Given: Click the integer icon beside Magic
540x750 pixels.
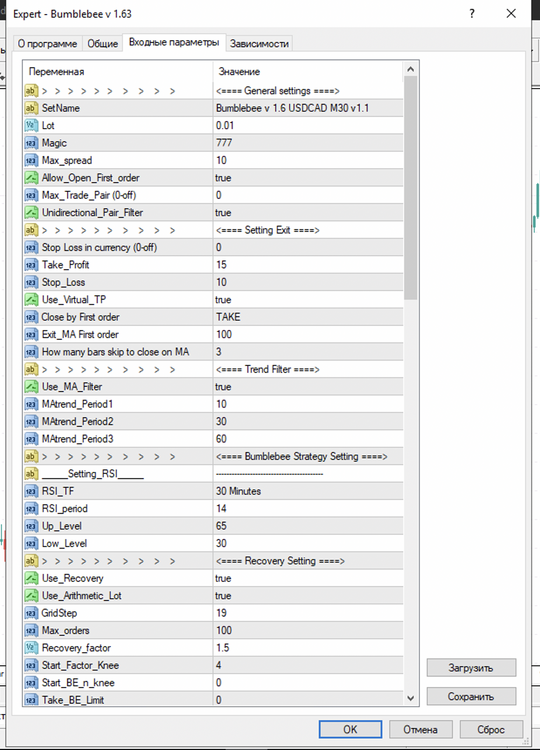Looking at the screenshot, I should coord(31,143).
